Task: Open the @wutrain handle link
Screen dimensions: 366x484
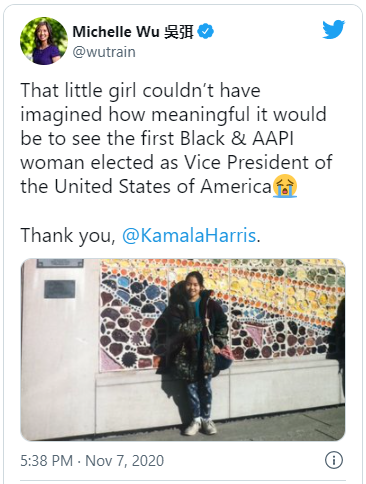Action: click(104, 52)
